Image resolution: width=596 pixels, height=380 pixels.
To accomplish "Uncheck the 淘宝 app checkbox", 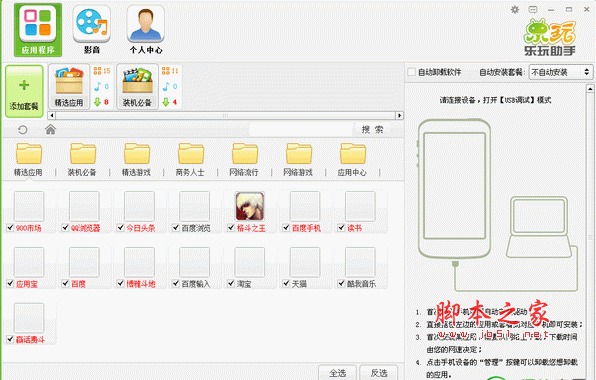I will pos(231,283).
